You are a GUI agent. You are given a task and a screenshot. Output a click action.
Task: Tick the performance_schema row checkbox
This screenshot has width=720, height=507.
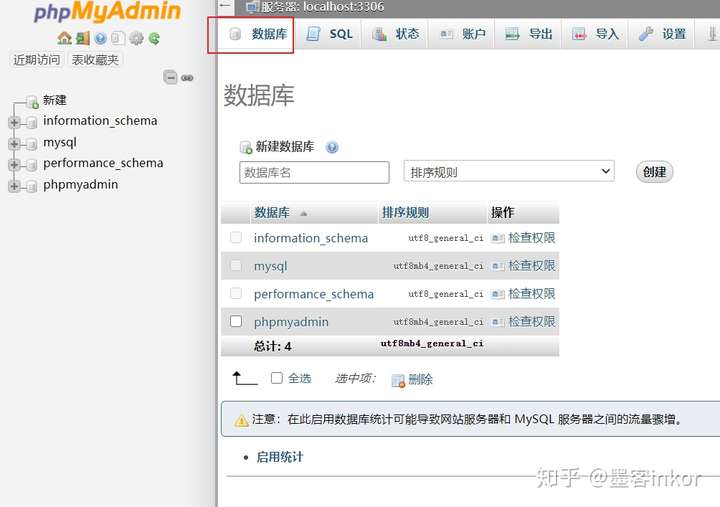(x=236, y=293)
